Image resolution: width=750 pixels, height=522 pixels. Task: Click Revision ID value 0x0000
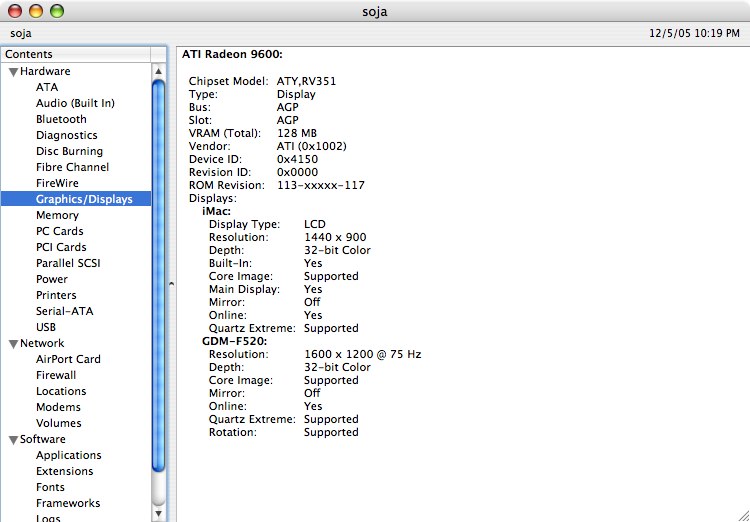tap(297, 172)
